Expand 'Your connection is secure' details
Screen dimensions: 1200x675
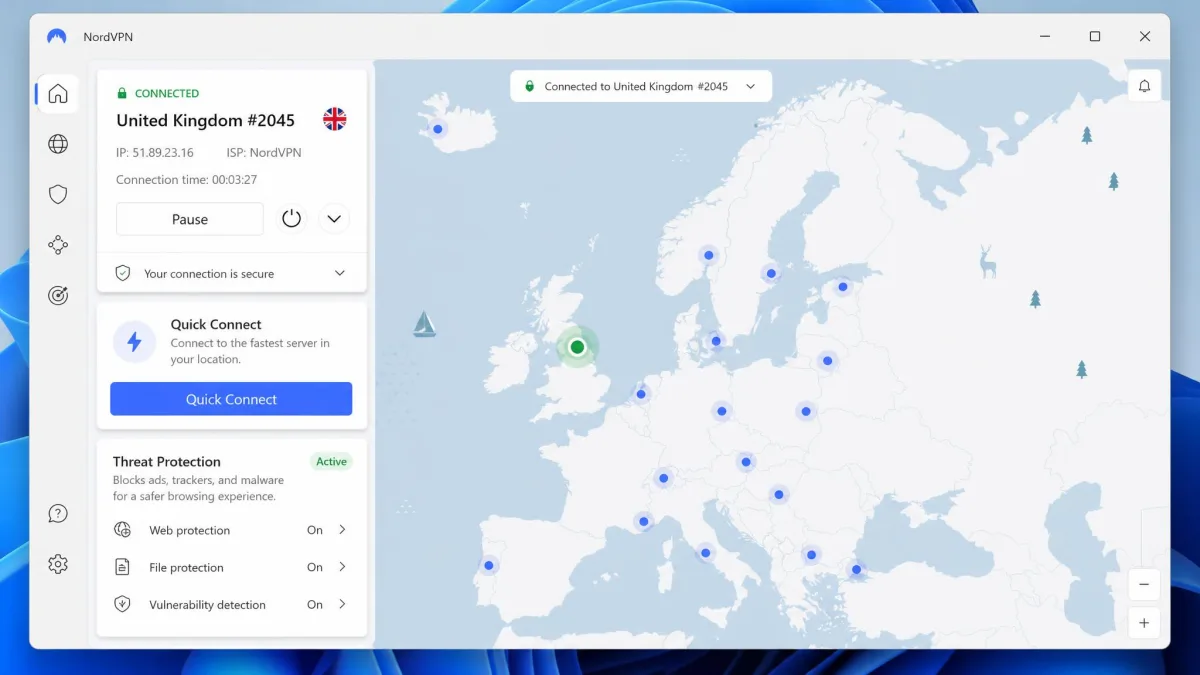tap(340, 273)
